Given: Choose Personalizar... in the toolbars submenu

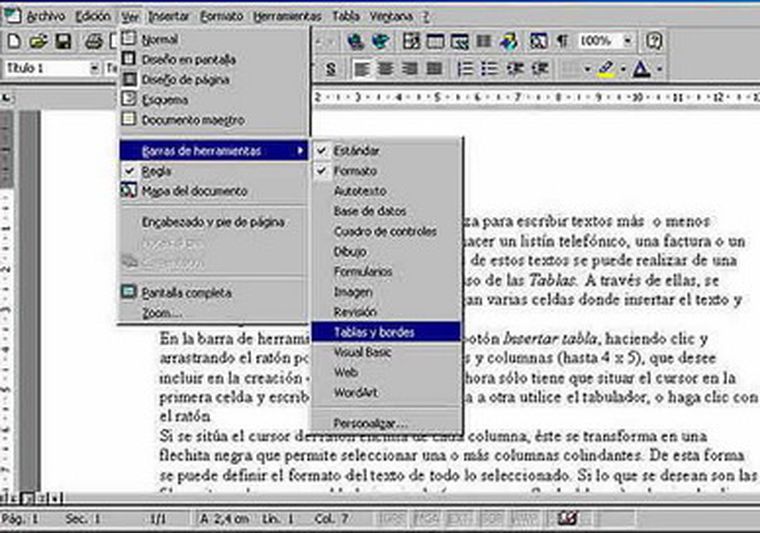Looking at the screenshot, I should coord(386,423).
